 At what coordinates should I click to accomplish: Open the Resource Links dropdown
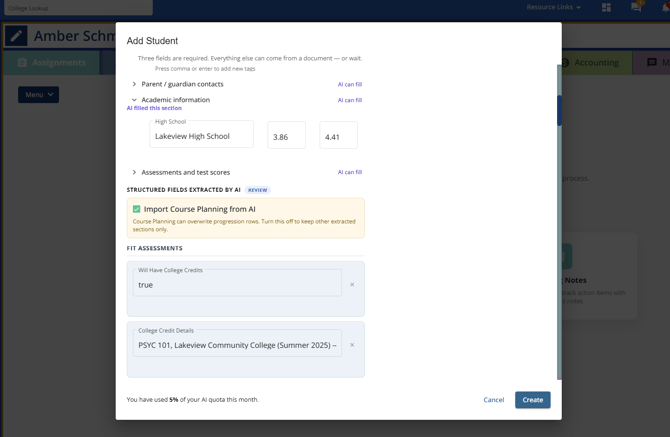553,7
